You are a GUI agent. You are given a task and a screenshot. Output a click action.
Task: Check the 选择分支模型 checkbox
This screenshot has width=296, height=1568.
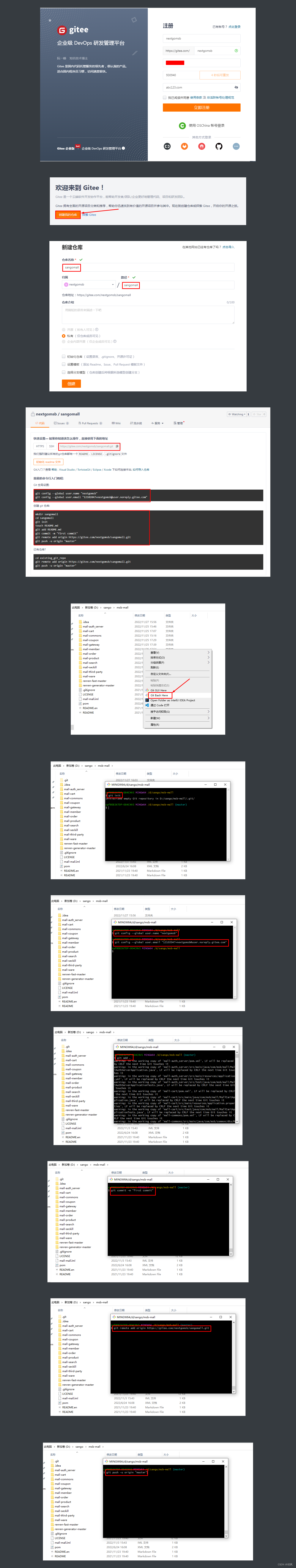63,372
